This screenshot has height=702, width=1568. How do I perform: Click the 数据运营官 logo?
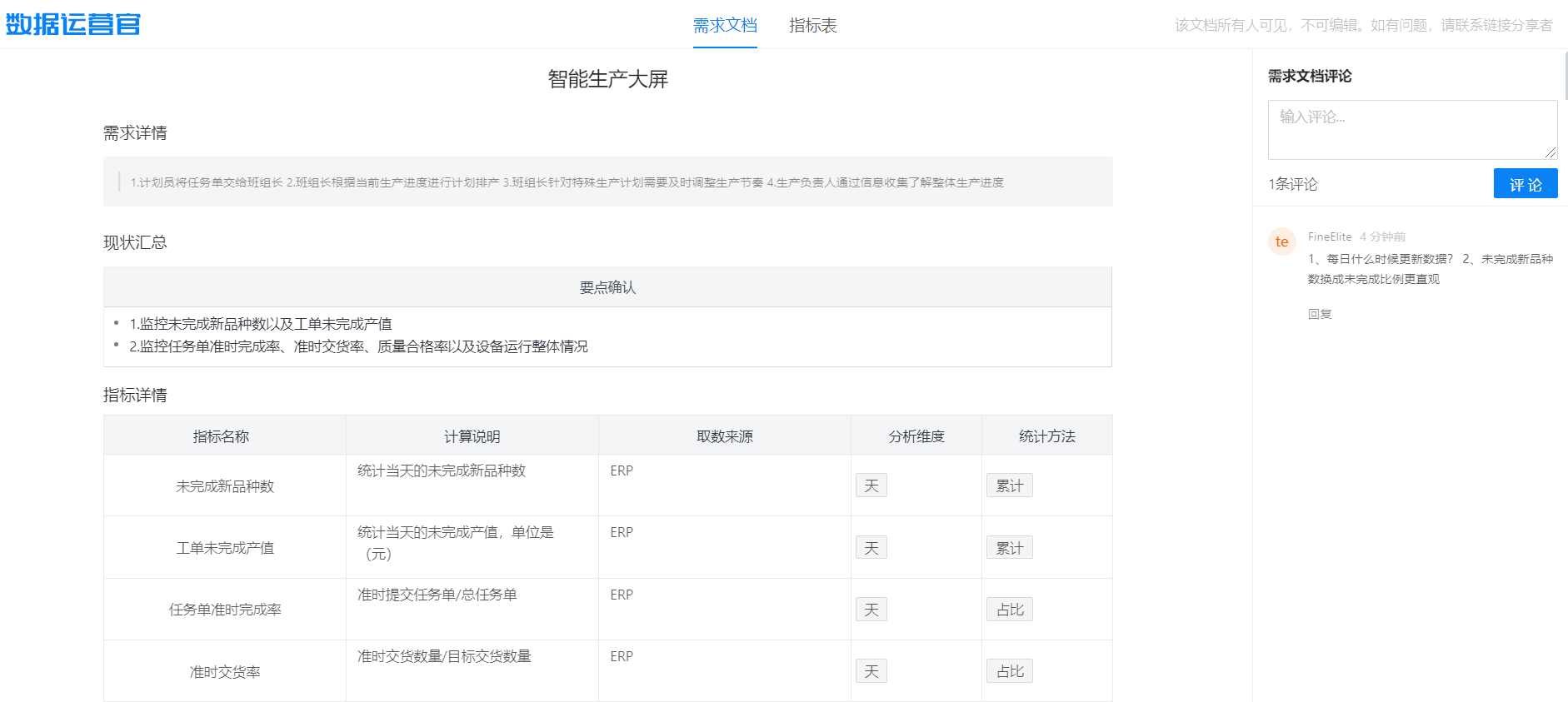point(73,24)
